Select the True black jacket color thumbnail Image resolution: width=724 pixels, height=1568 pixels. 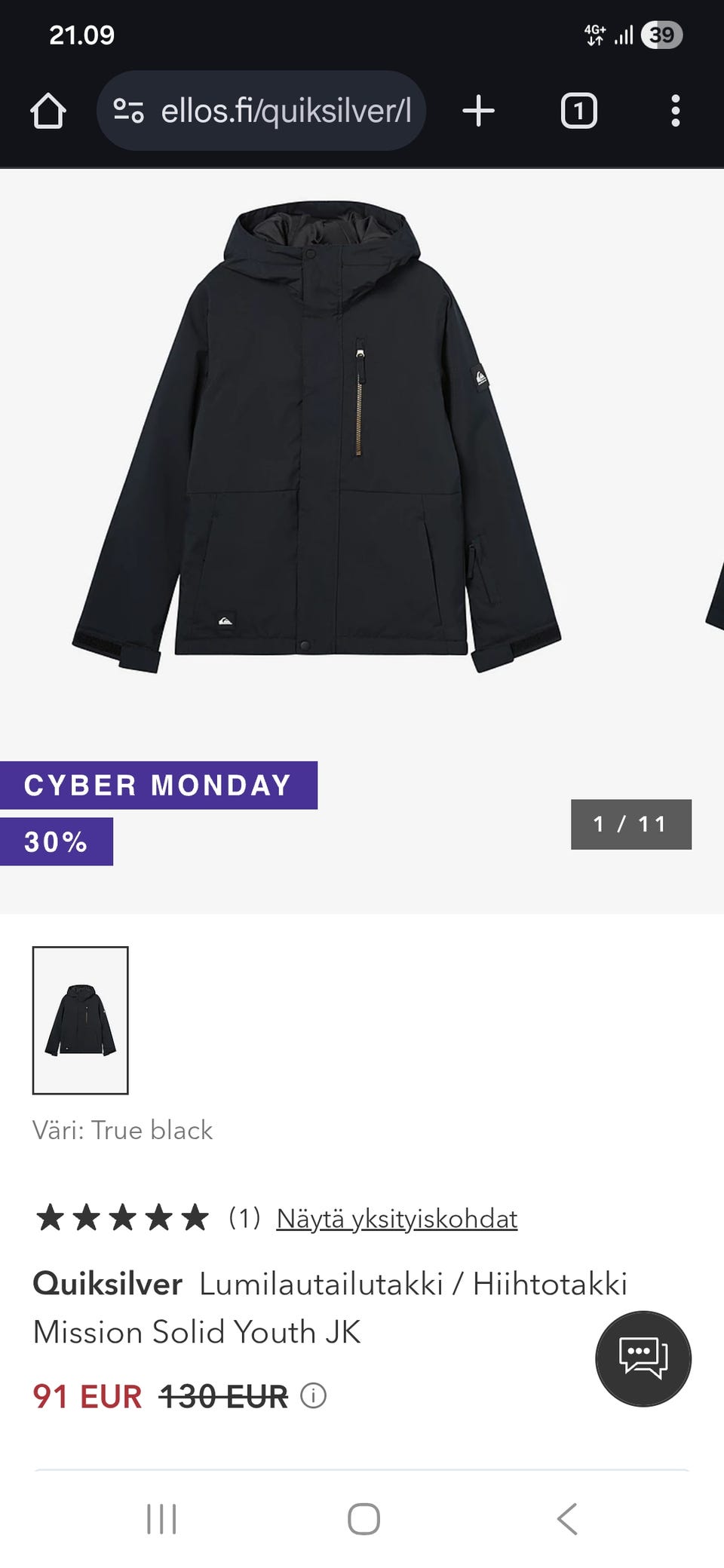click(x=80, y=1020)
